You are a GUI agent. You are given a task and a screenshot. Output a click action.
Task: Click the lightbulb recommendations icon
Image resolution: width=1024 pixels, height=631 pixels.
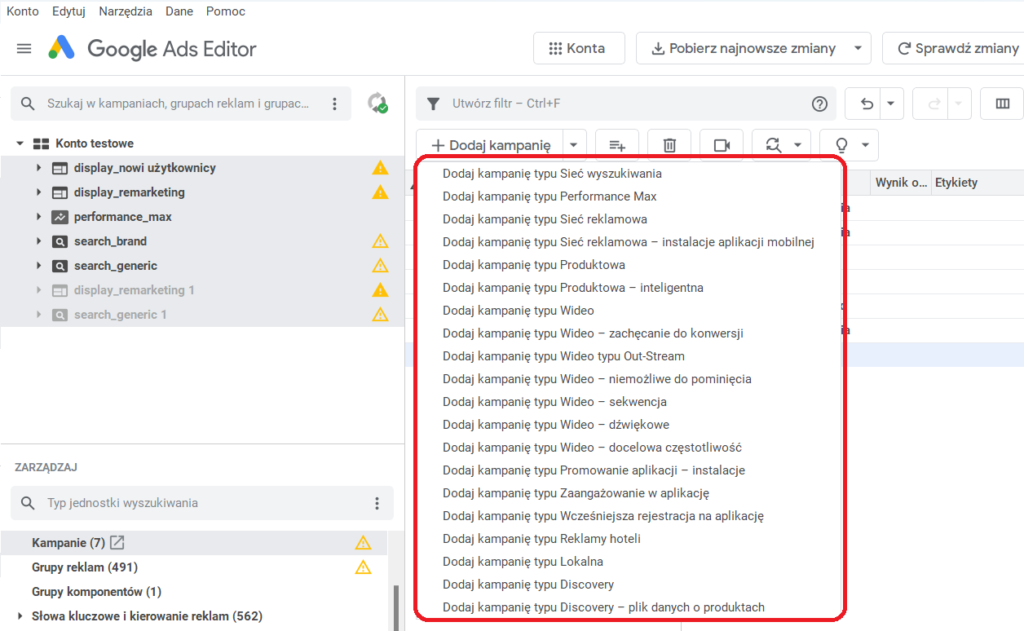[842, 145]
